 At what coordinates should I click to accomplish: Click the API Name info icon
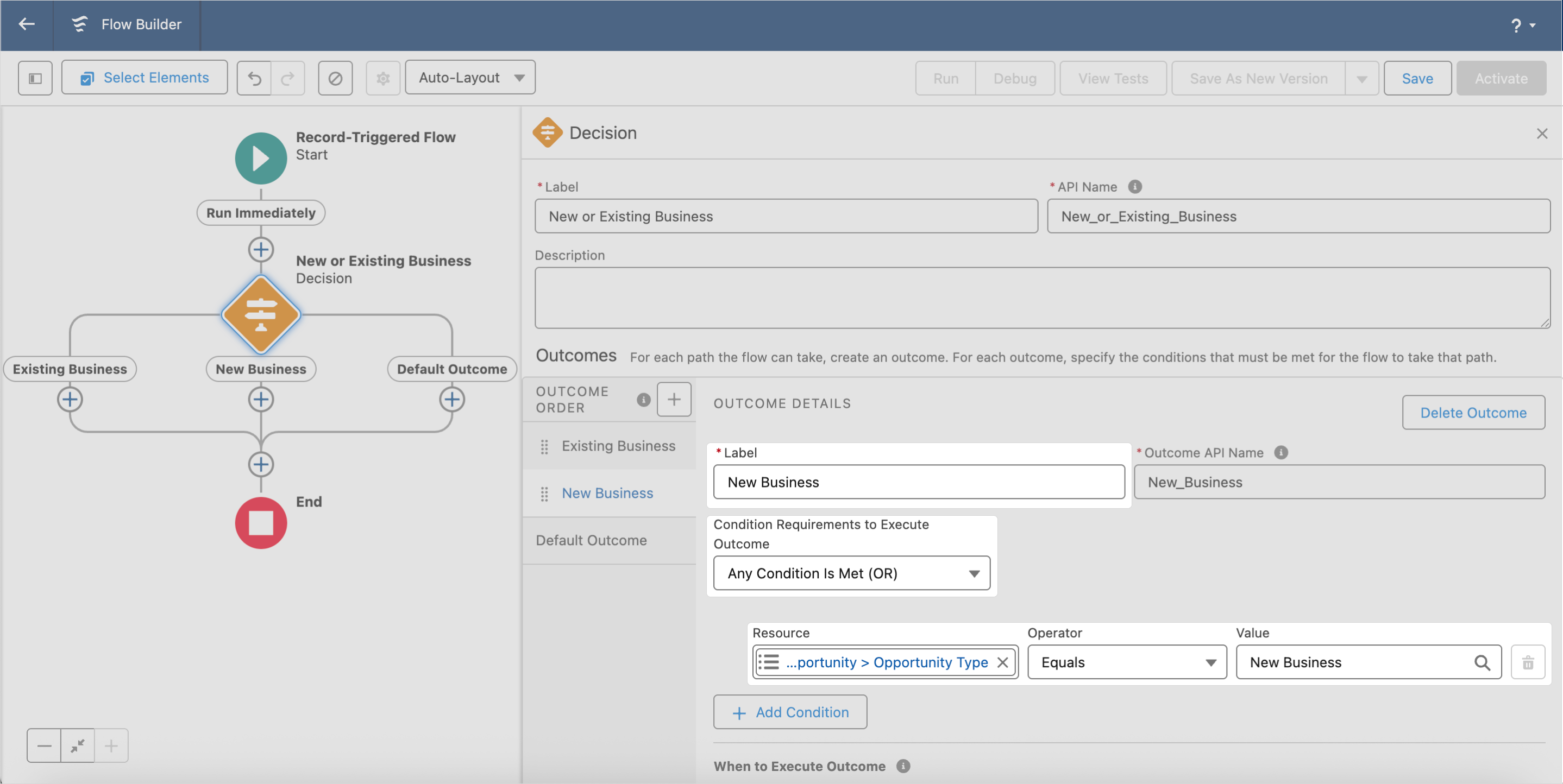coord(1135,187)
